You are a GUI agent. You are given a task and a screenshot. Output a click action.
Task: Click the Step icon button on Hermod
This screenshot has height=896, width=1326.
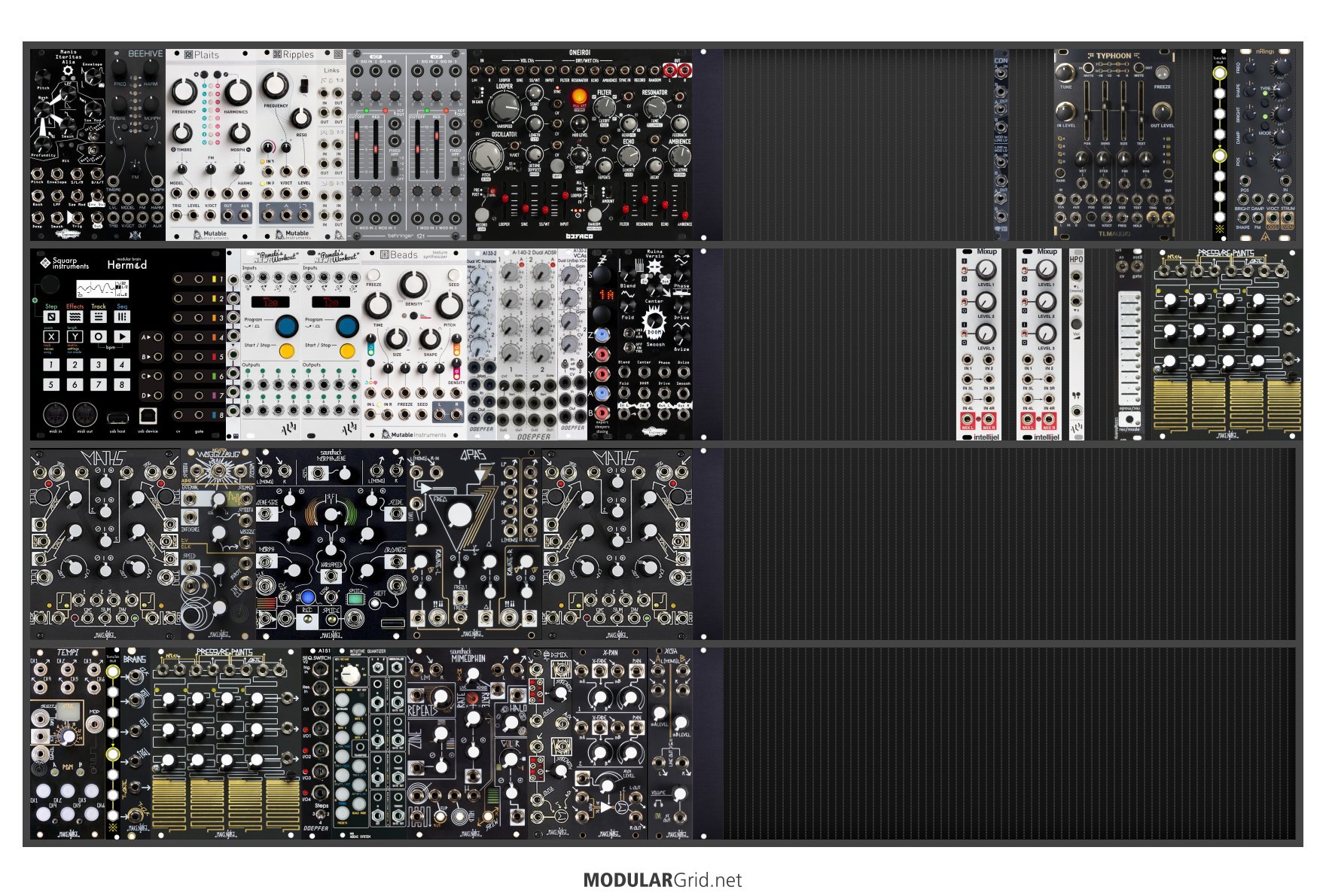pyautogui.click(x=51, y=317)
